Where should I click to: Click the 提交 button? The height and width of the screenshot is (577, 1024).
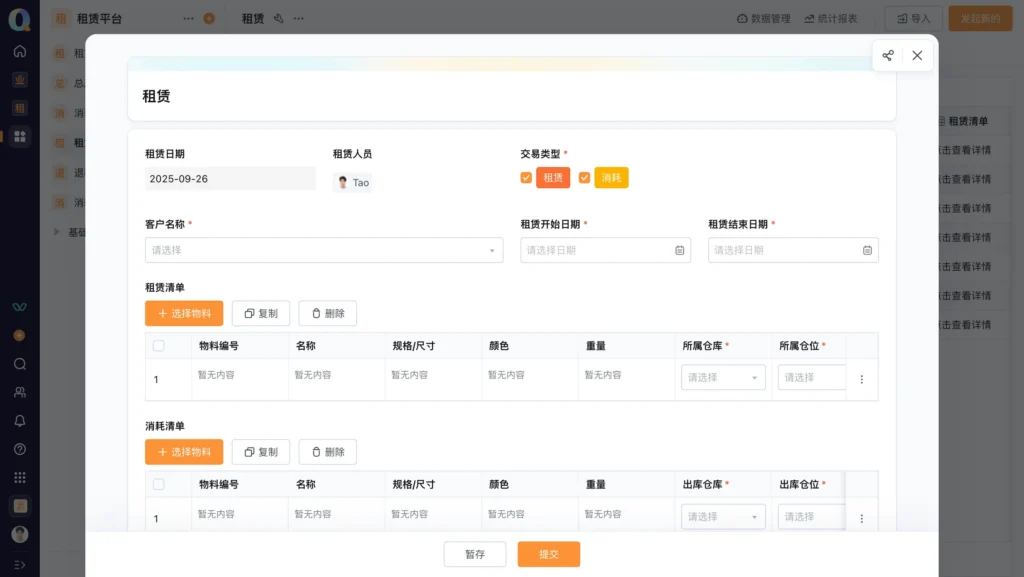(x=548, y=554)
